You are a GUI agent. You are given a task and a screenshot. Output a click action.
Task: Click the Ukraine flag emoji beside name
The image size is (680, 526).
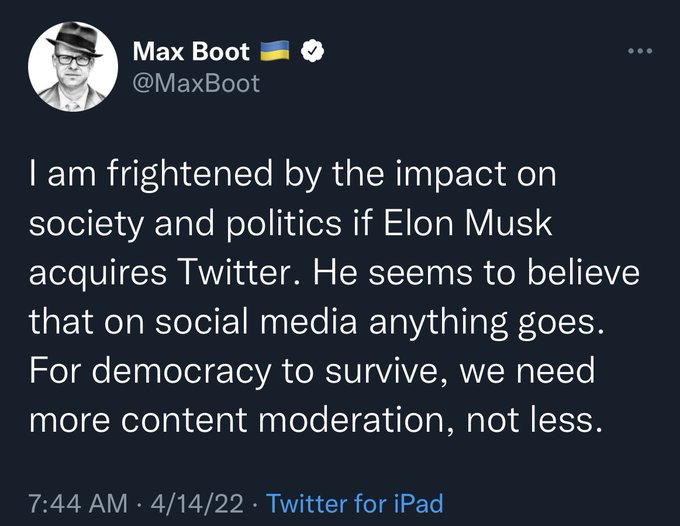pyautogui.click(x=275, y=50)
